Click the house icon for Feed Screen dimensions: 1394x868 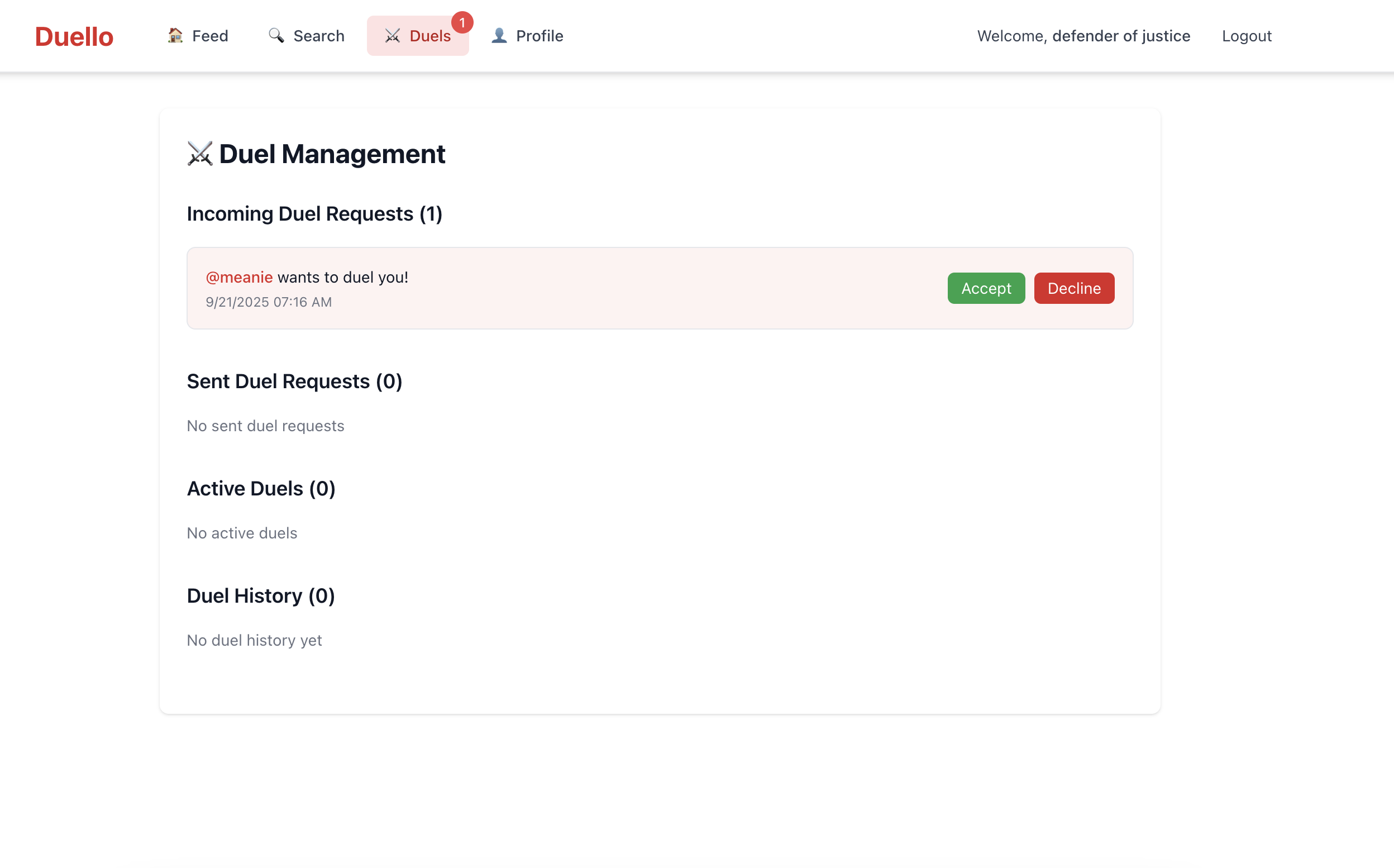tap(175, 36)
